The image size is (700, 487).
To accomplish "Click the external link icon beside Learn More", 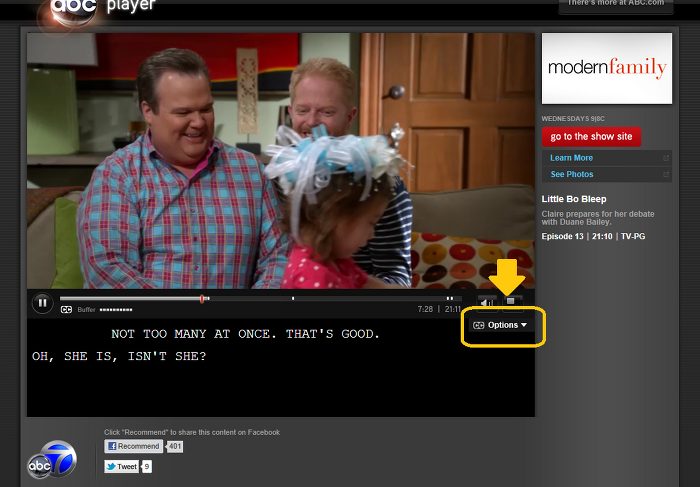I will (x=666, y=158).
